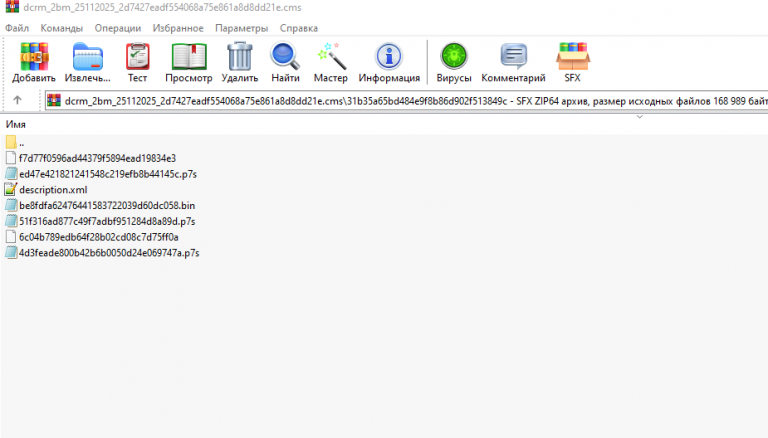
Task: Select file name 6c04b789edb64f28b02cd08c7d75ff0a
Action: point(99,237)
